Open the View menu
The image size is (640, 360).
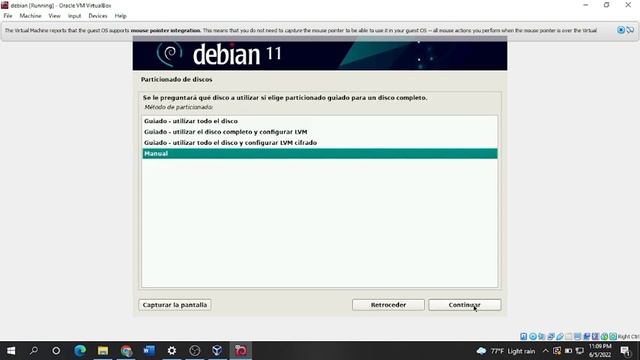(54, 16)
